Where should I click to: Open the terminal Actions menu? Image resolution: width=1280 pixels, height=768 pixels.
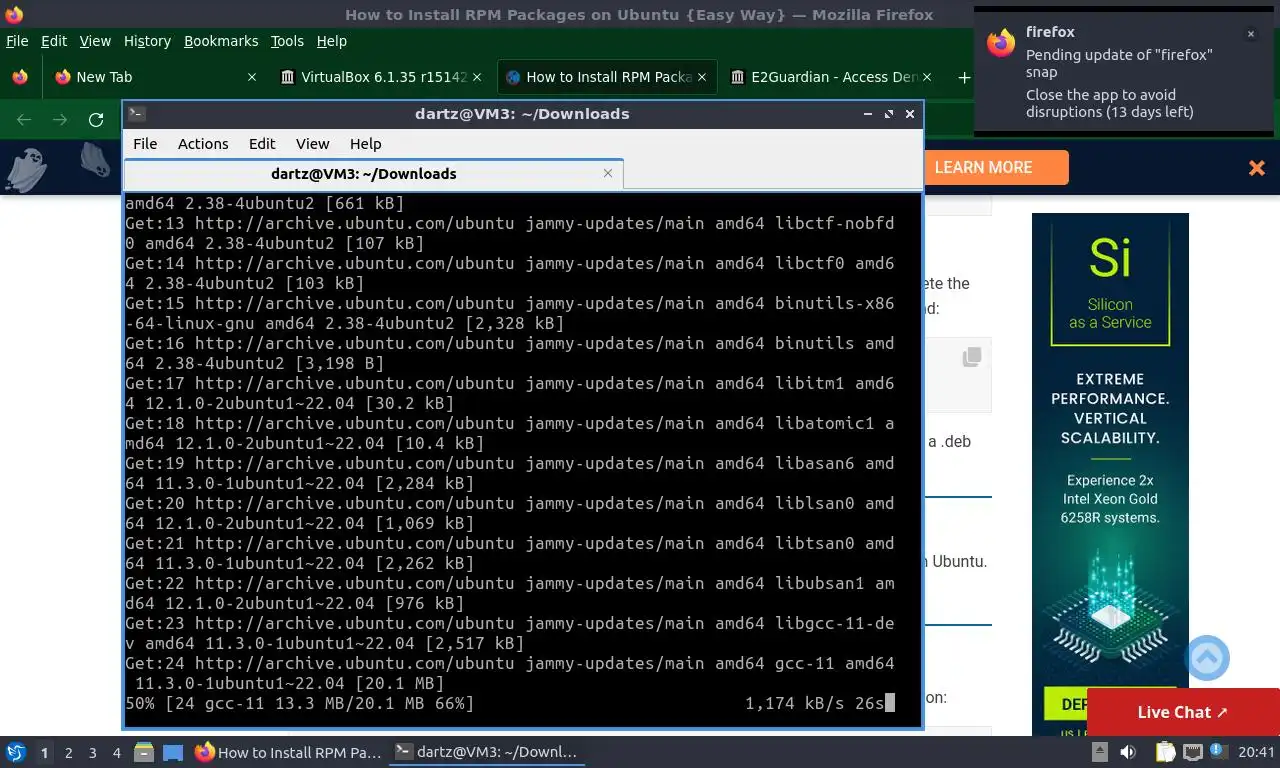tap(203, 143)
